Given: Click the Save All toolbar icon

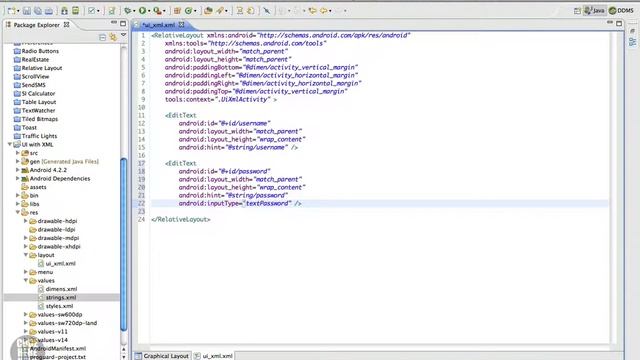Looking at the screenshot, I should (38, 11).
